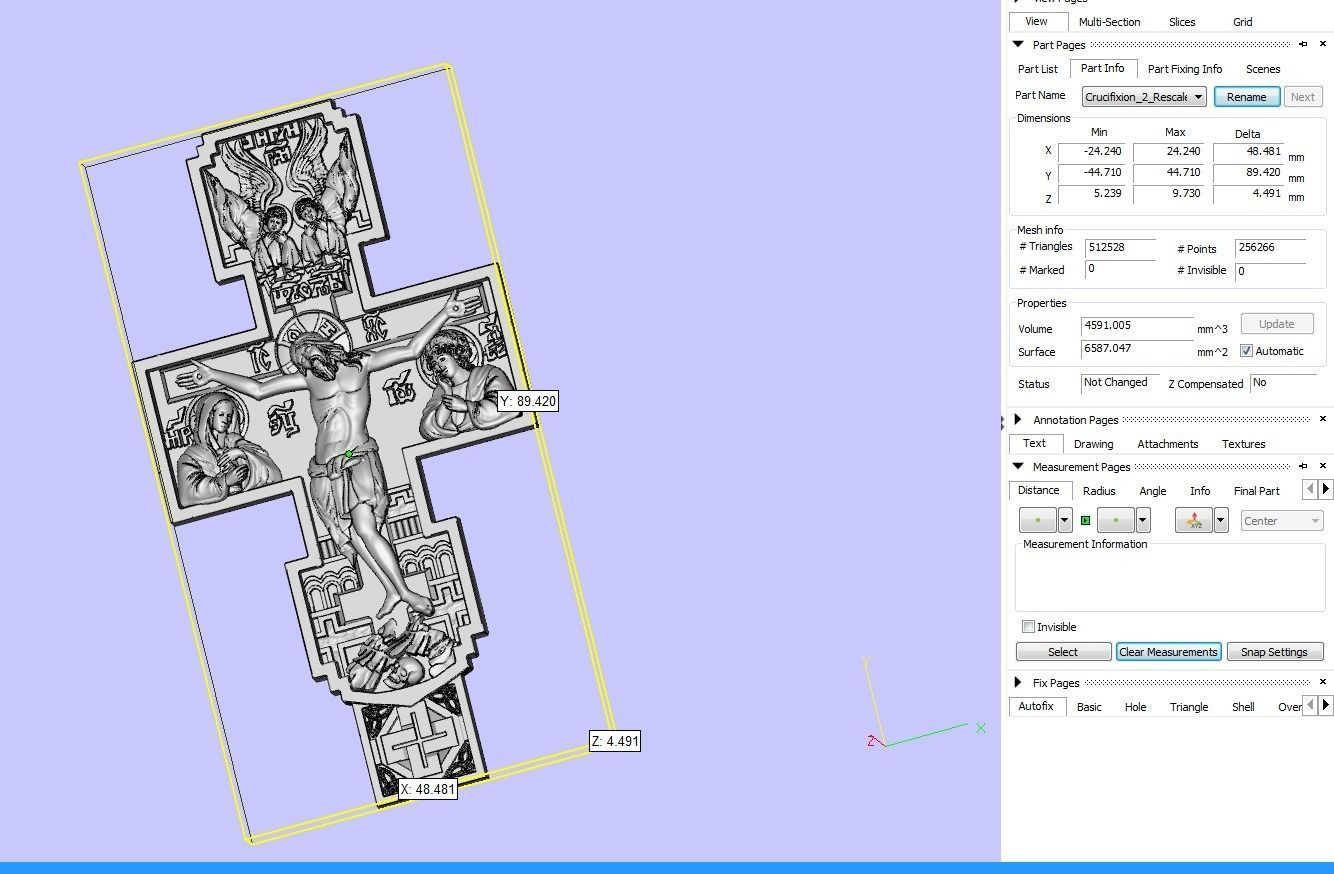Select the Distance measurement tab
Image resolution: width=1334 pixels, height=874 pixels.
[x=1038, y=490]
